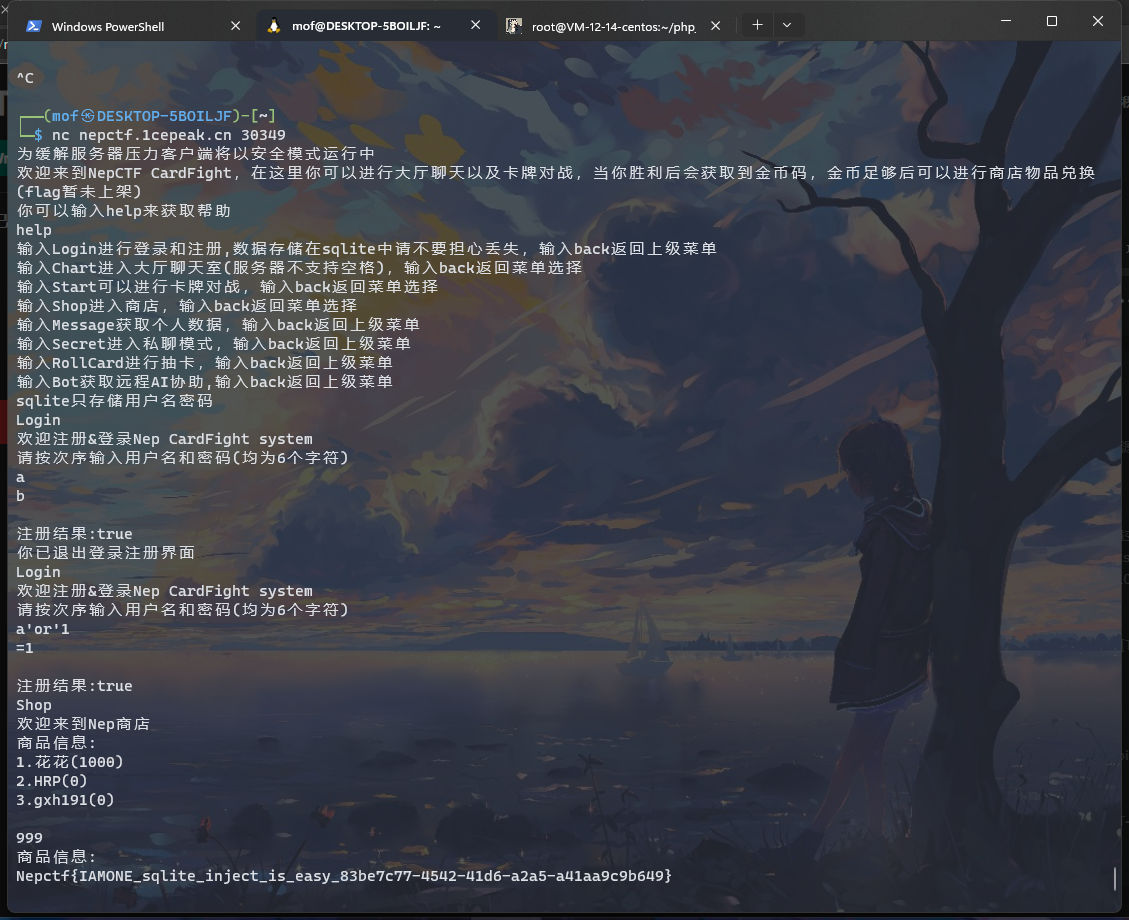Click the '输入Bot获取远程AI协助' help line

(204, 382)
